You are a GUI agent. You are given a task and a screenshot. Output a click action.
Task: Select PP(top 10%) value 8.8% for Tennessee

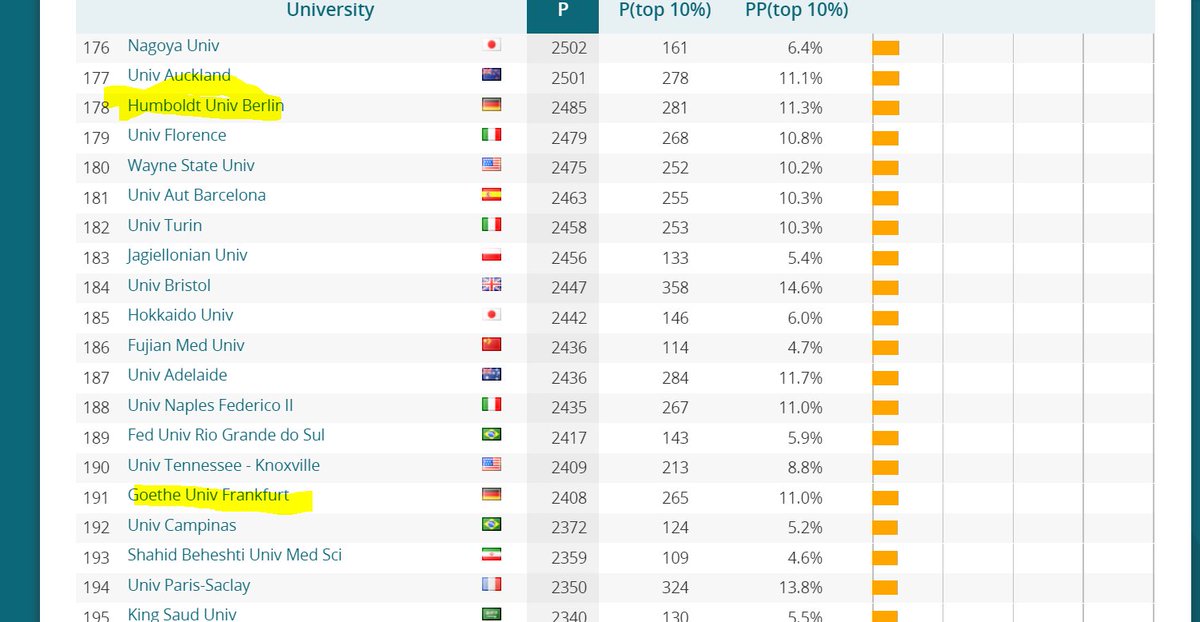point(805,468)
